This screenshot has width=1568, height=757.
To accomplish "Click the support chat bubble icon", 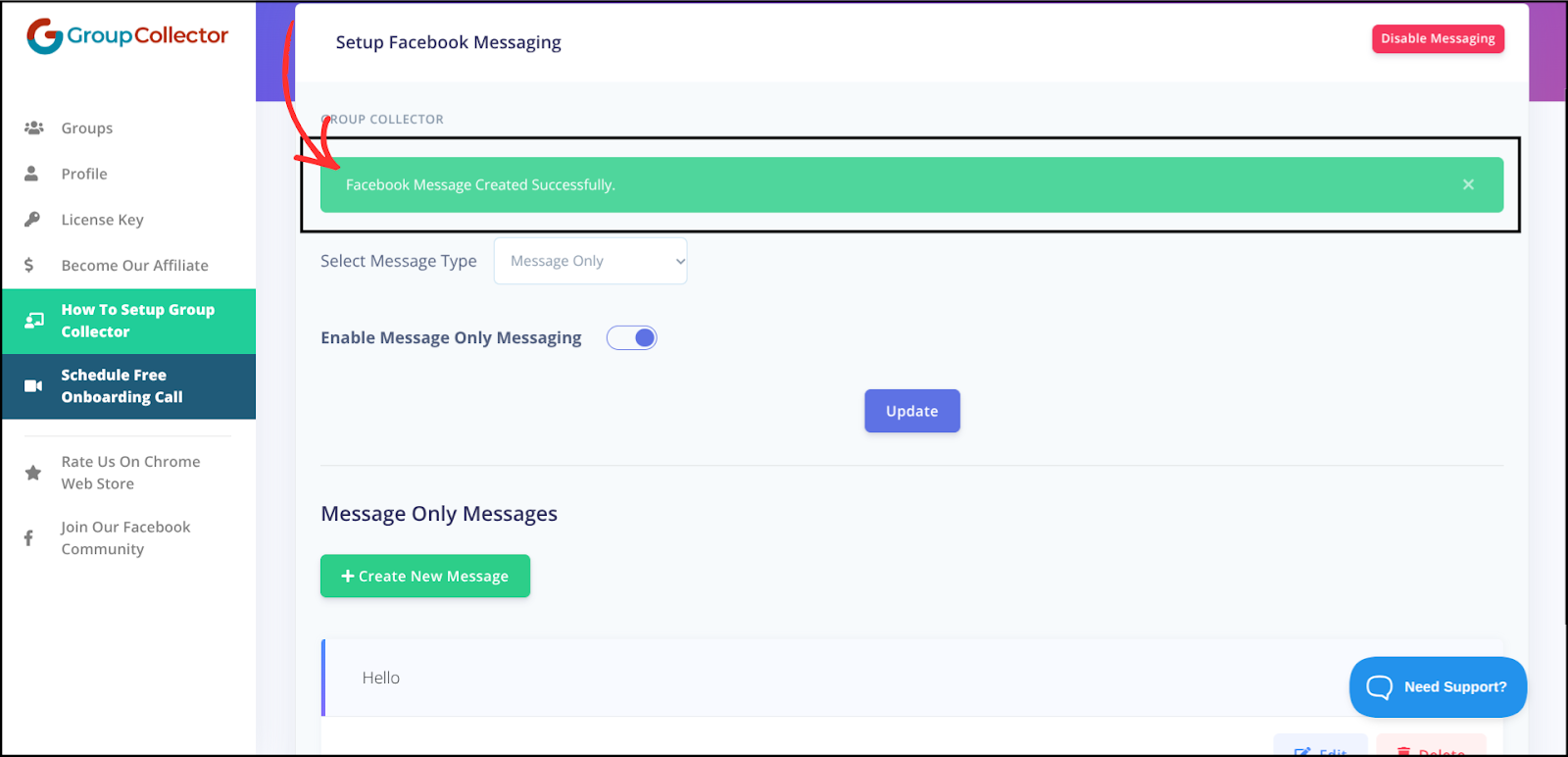I will tap(1379, 687).
